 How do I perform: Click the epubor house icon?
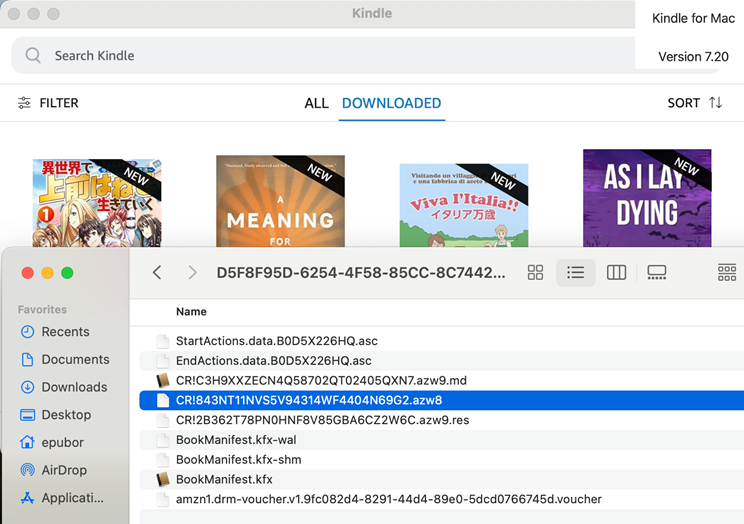click(28, 442)
